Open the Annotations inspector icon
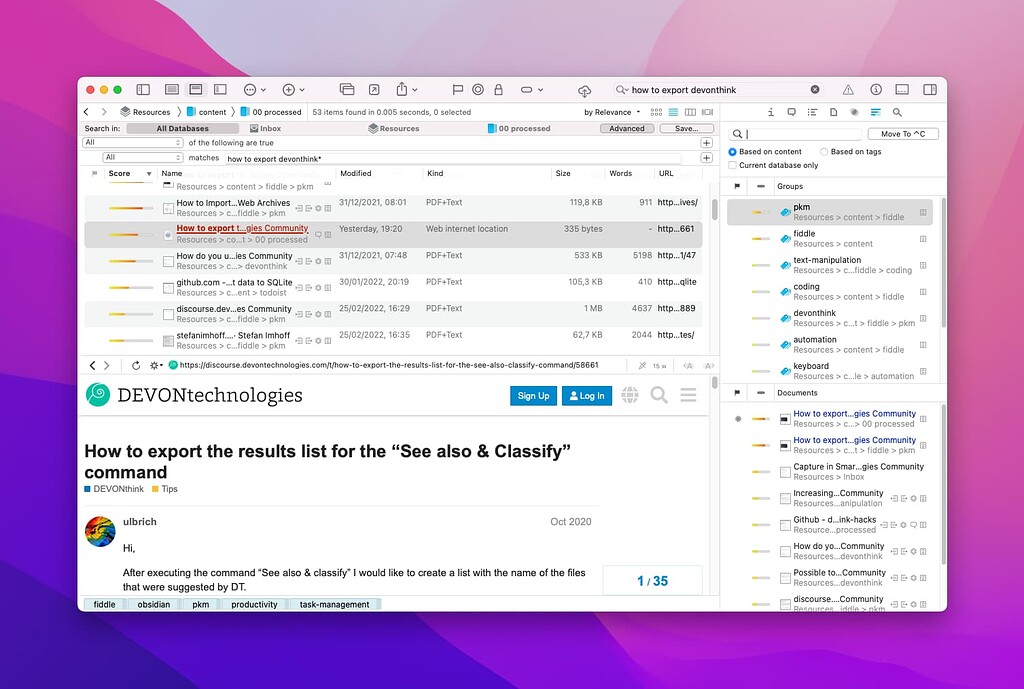The height and width of the screenshot is (689, 1024). (x=791, y=112)
